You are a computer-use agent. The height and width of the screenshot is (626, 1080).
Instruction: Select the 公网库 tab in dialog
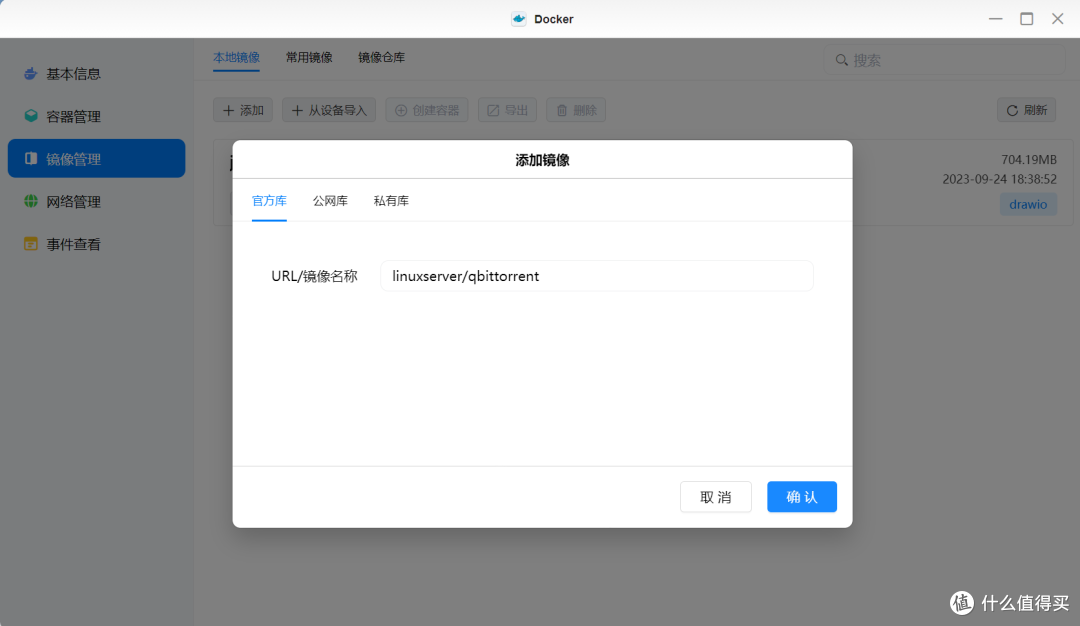330,201
